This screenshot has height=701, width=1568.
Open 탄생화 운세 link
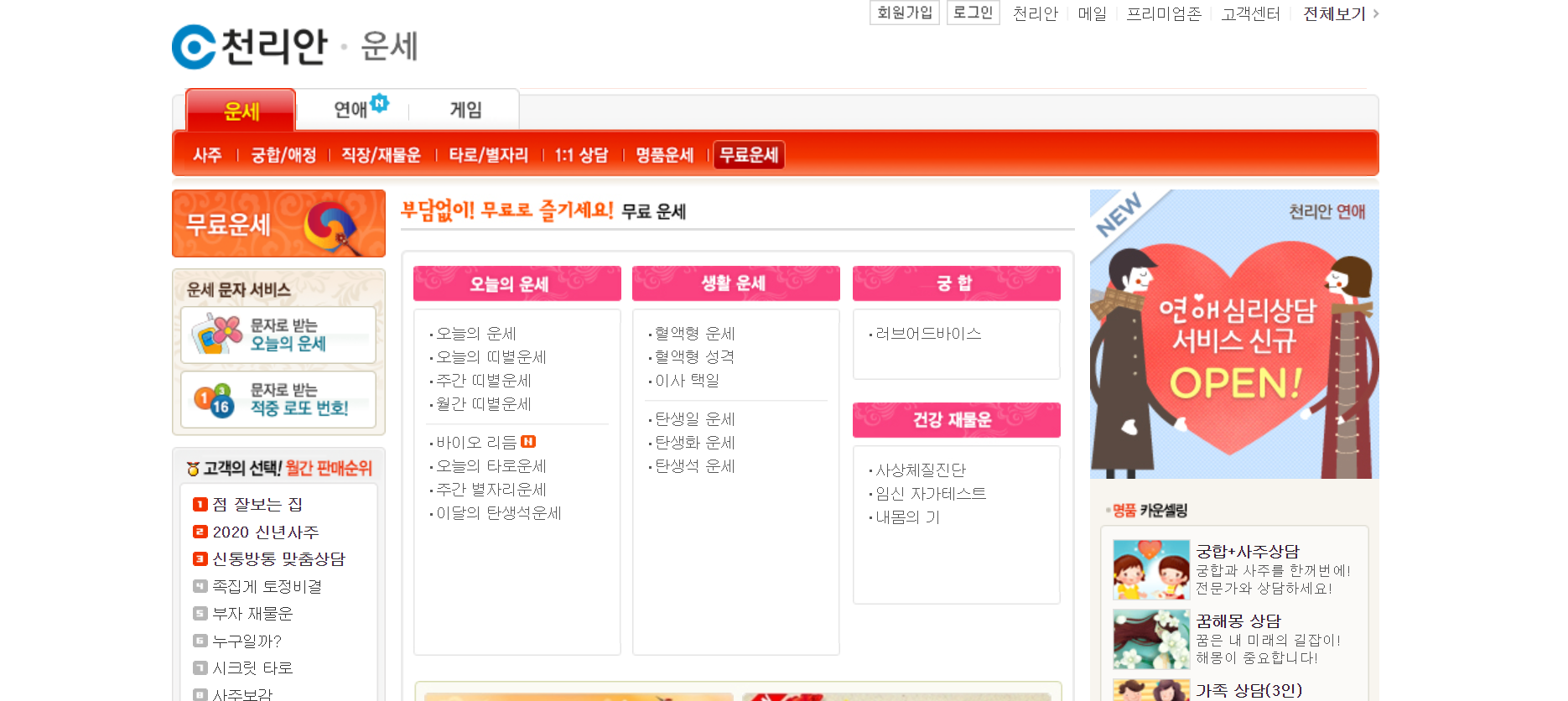click(694, 443)
